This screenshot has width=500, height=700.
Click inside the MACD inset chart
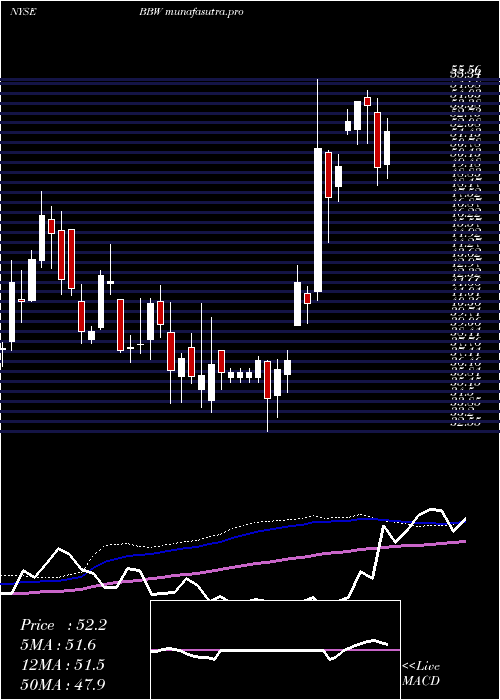tap(275, 650)
